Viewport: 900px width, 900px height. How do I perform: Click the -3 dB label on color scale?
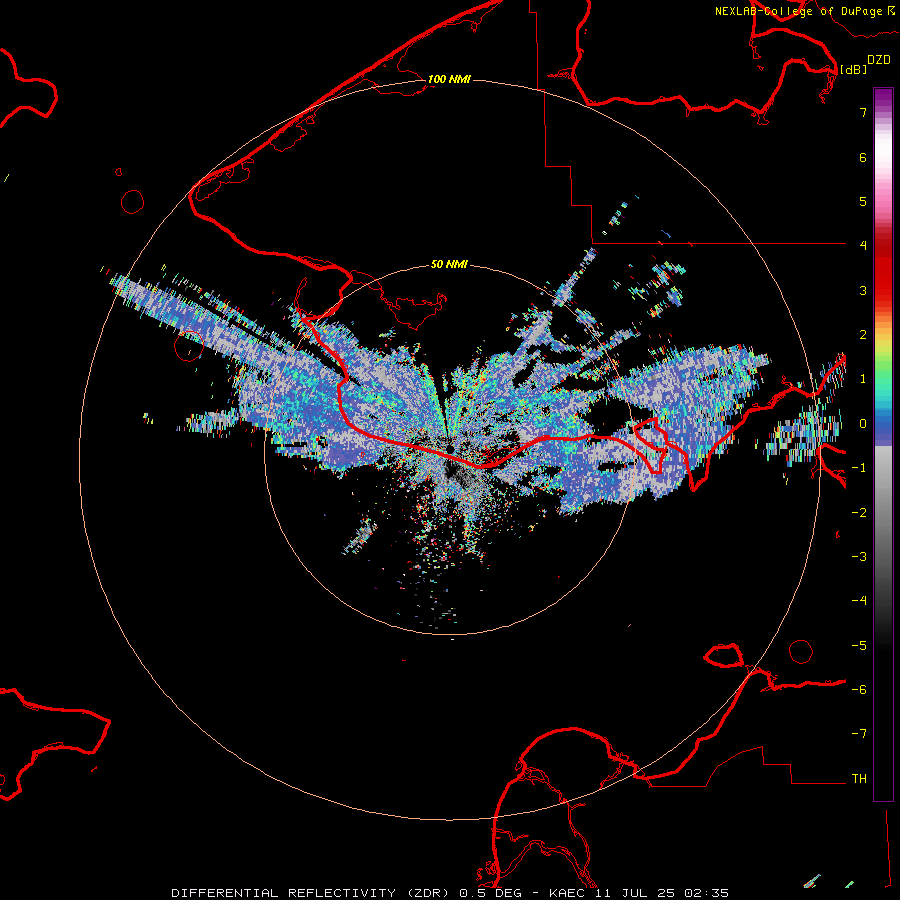point(859,557)
